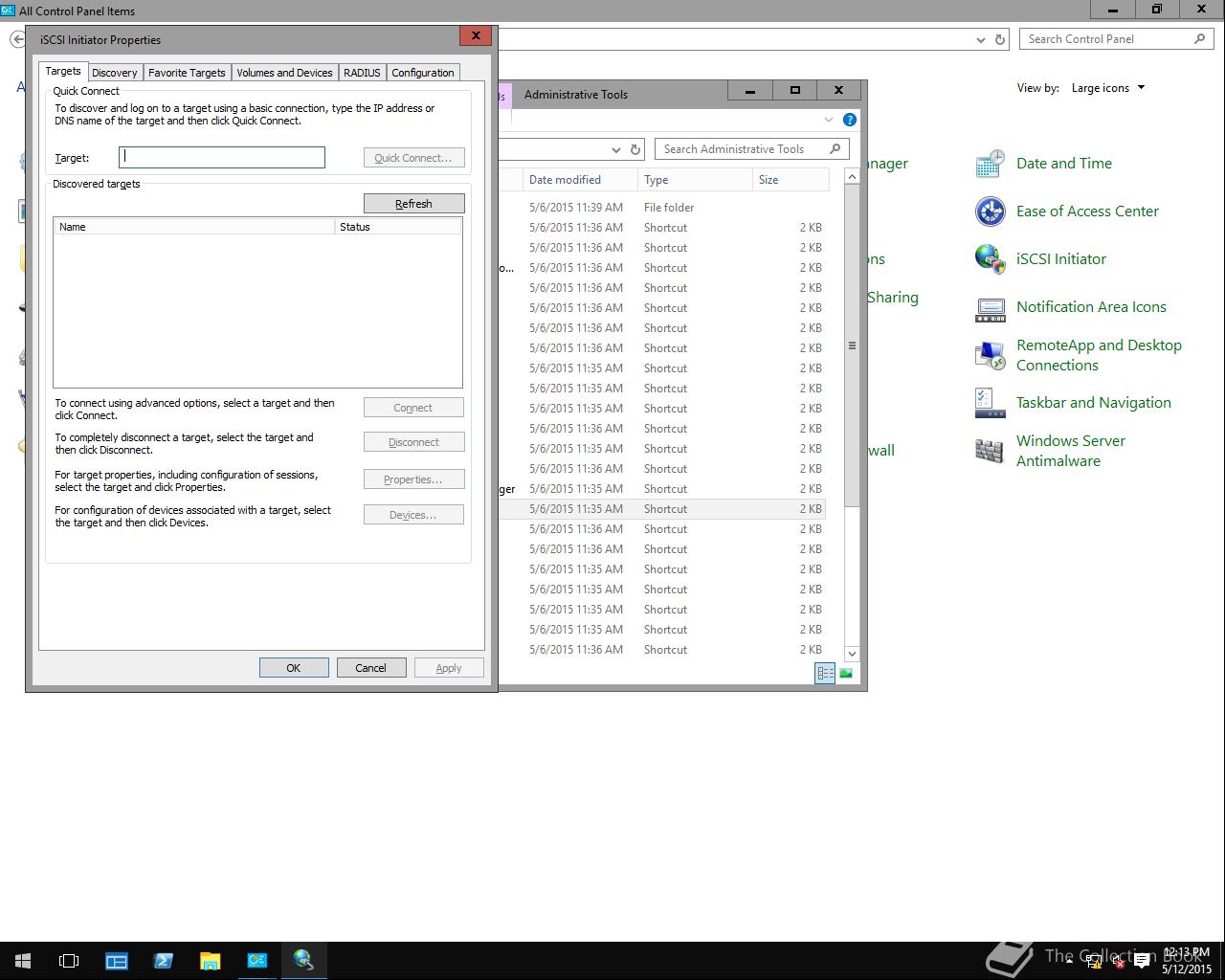Viewport: 1225px width, 980px height.
Task: Open the Ease of Access Center icon
Action: [990, 212]
